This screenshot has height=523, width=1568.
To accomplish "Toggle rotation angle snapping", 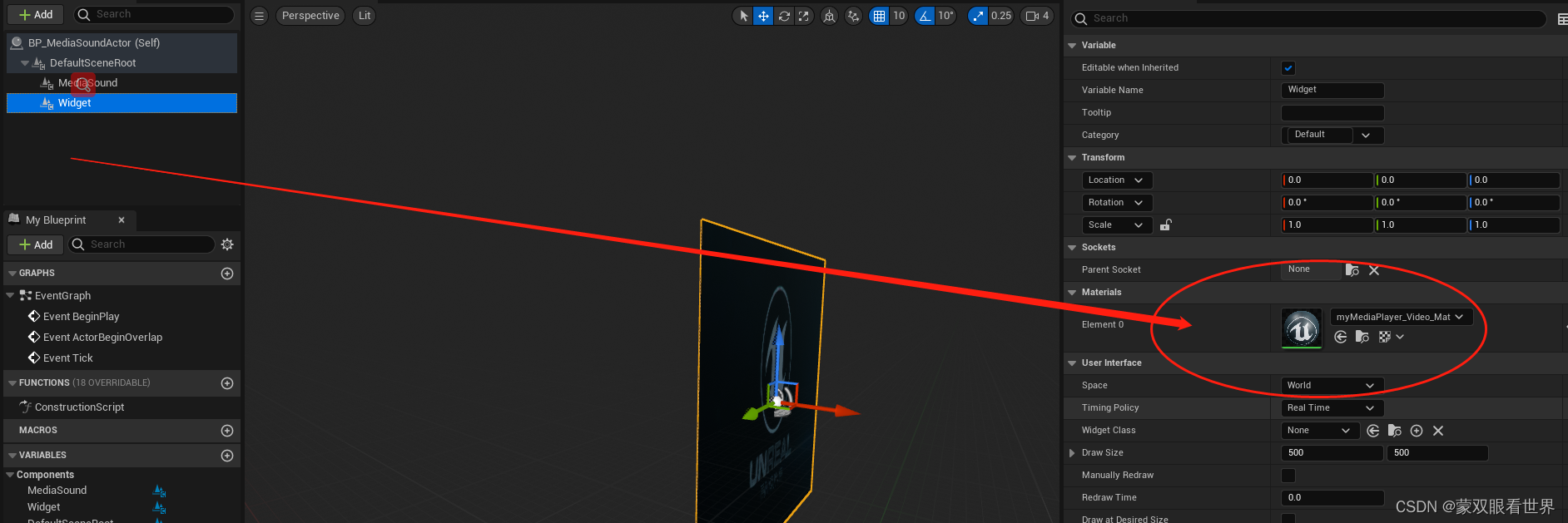I will point(925,16).
